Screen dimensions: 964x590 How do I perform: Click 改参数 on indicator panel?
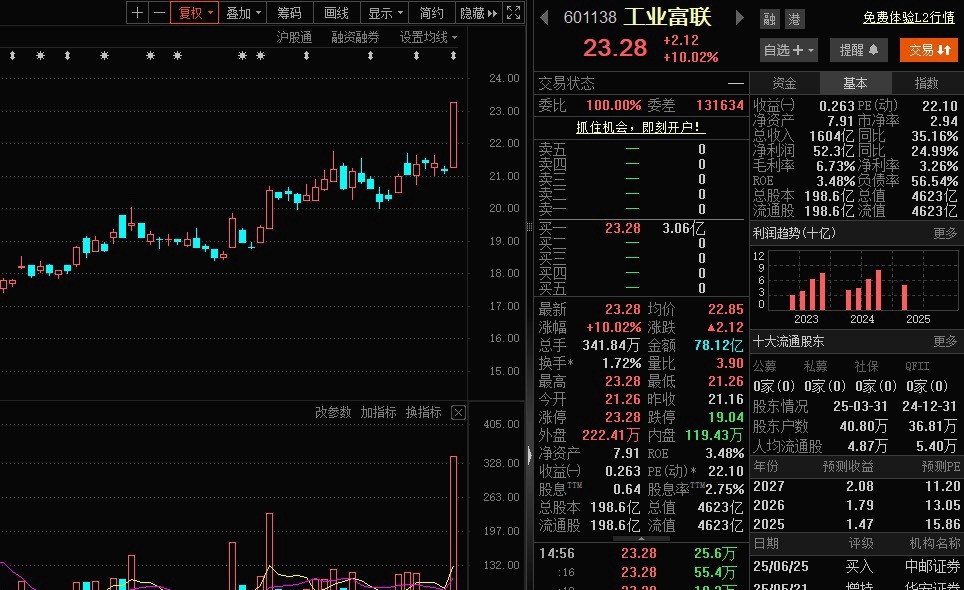(x=333, y=412)
